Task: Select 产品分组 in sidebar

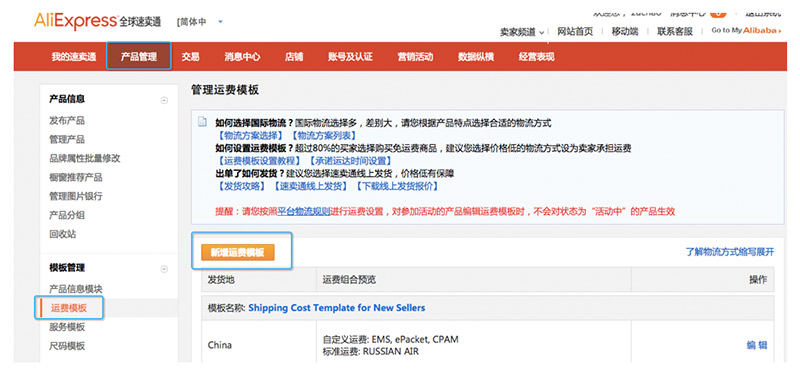Action: (67, 215)
